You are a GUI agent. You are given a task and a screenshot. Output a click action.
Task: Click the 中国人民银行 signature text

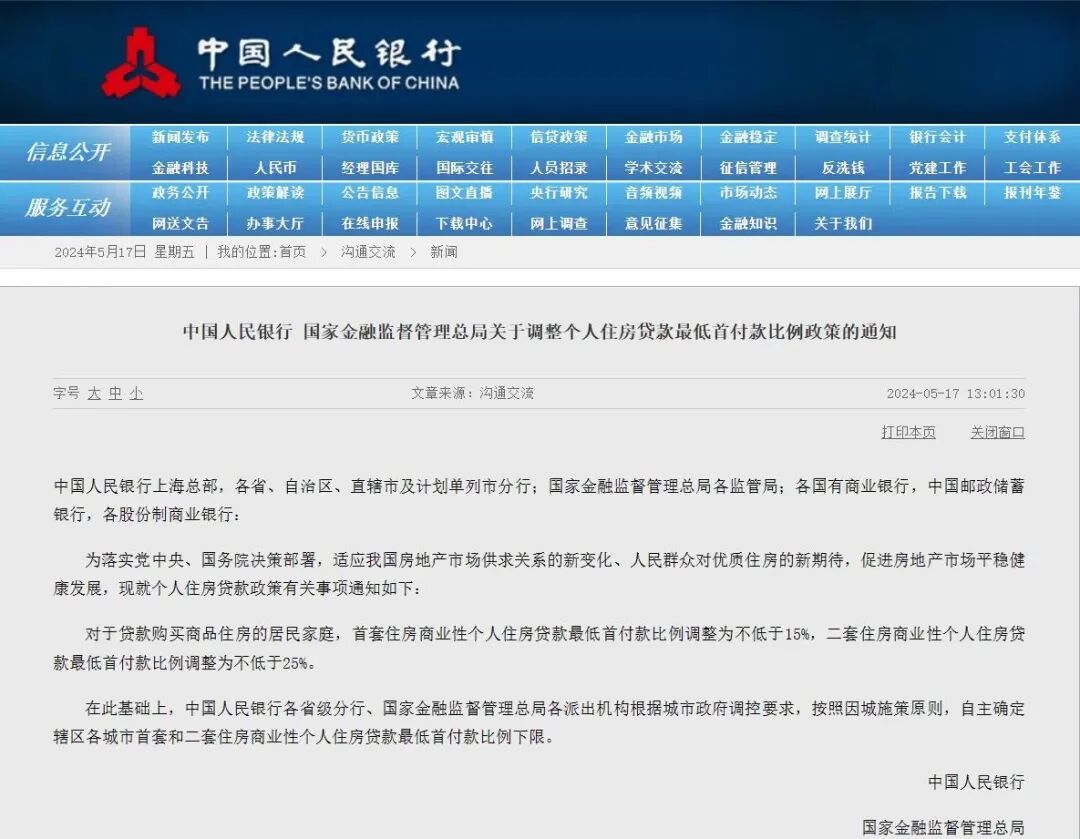click(x=976, y=782)
